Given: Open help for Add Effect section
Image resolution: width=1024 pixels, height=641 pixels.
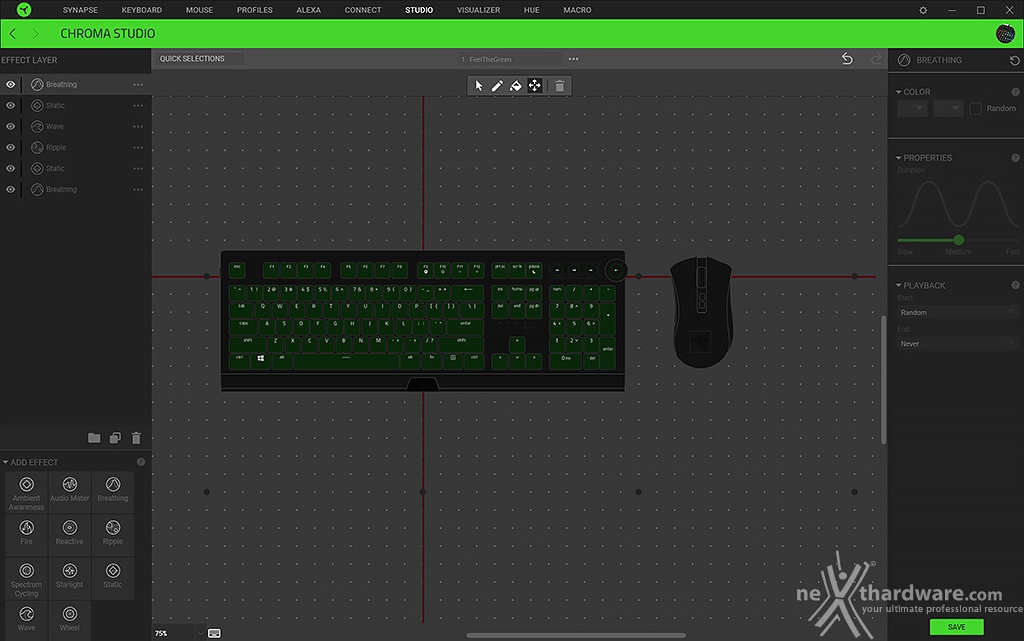Looking at the screenshot, I should 141,462.
